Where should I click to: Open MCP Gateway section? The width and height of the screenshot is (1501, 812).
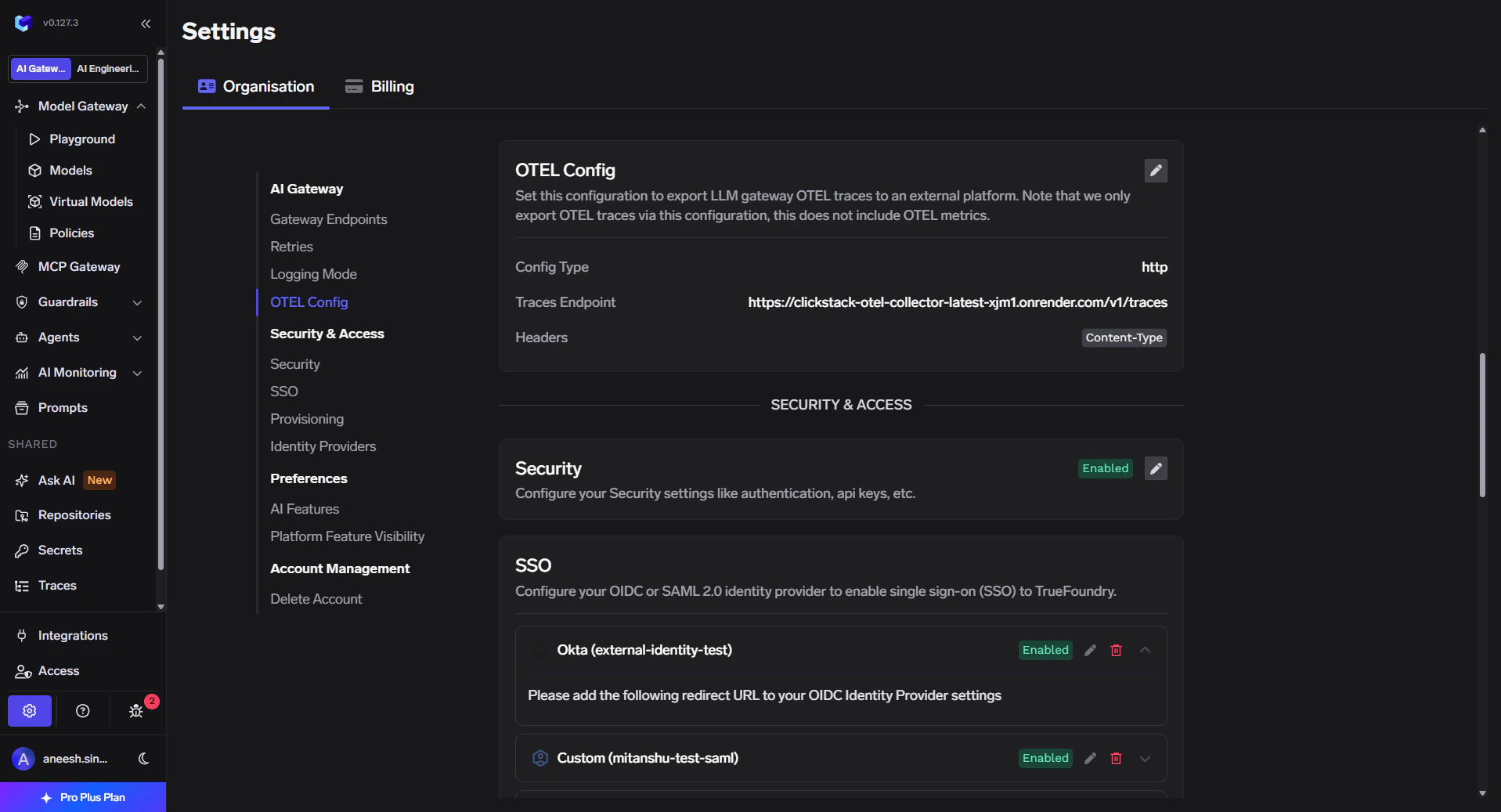point(78,266)
